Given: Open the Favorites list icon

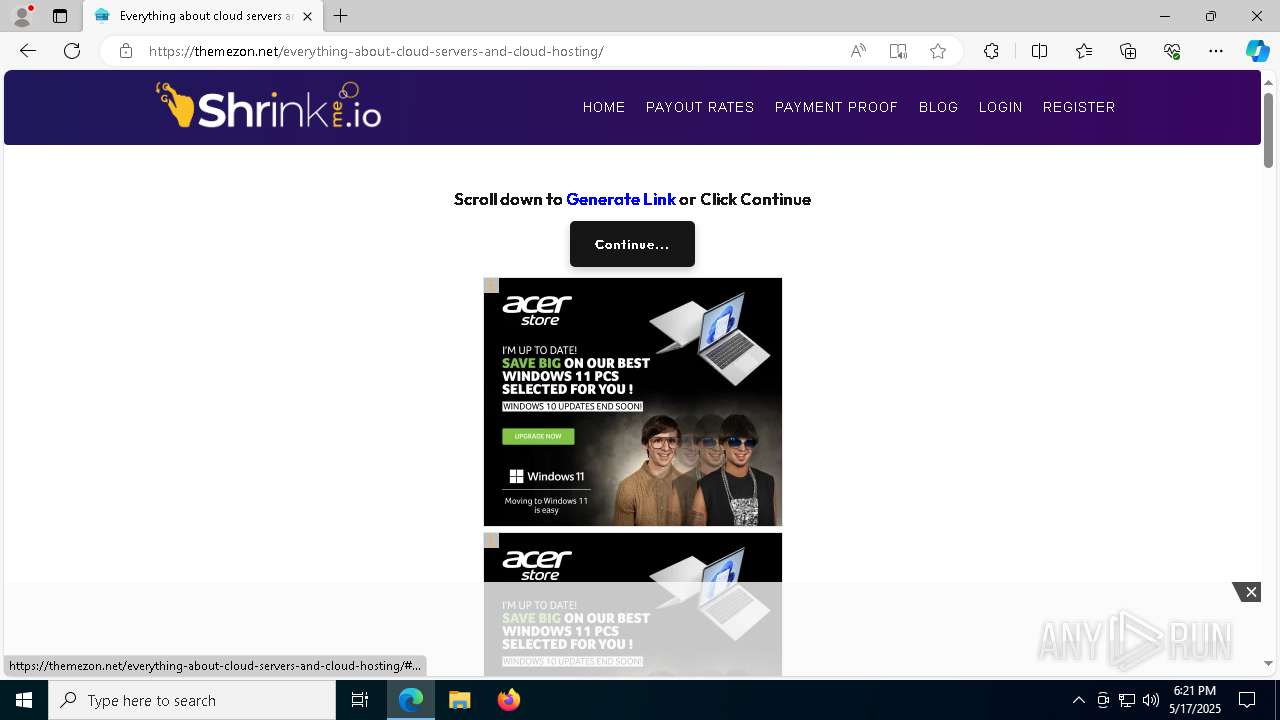Looking at the screenshot, I should (x=1084, y=51).
